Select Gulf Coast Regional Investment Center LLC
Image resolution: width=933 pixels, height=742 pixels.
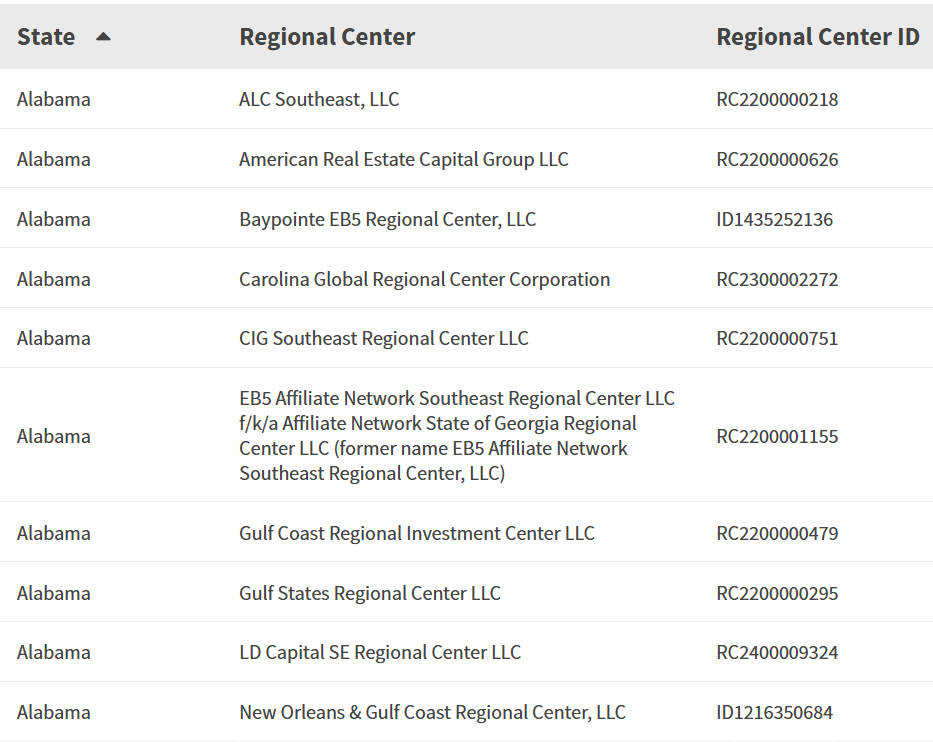[x=416, y=533]
